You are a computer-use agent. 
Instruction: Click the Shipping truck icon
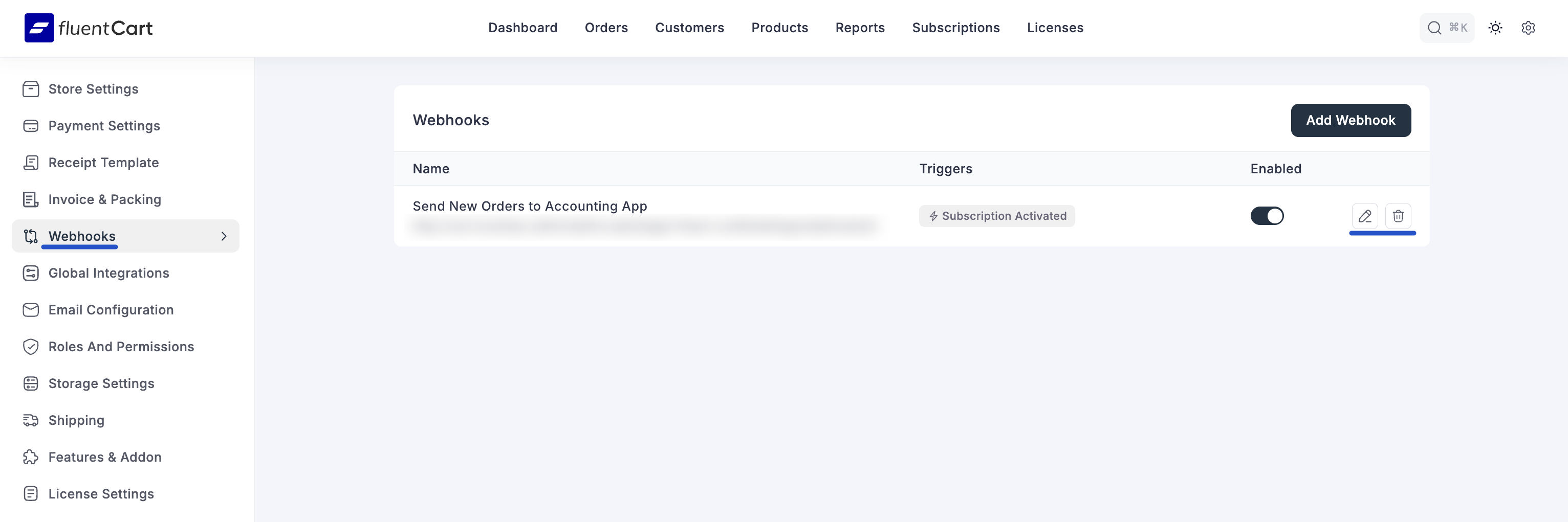pos(30,420)
